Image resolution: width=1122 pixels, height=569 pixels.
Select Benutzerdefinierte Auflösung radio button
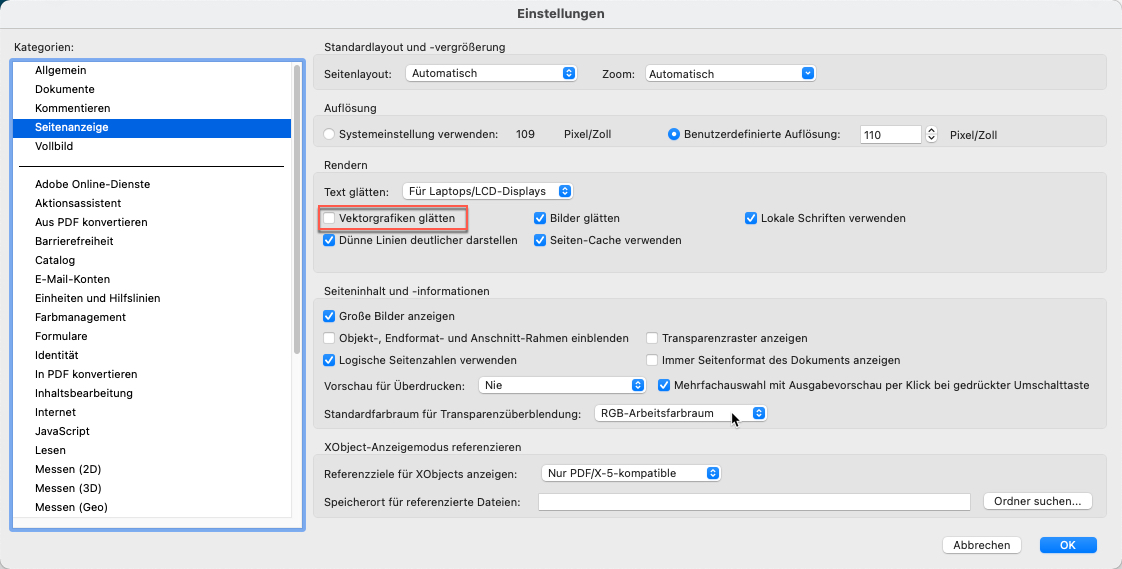(673, 134)
